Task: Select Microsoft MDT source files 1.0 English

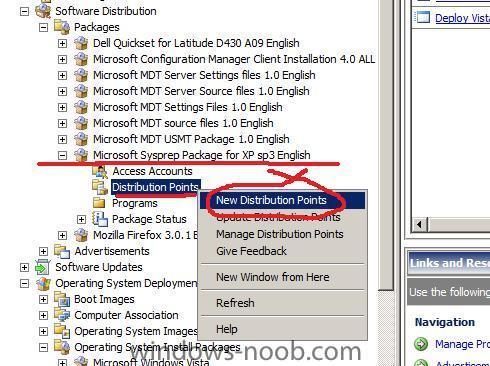Action: [x=183, y=123]
